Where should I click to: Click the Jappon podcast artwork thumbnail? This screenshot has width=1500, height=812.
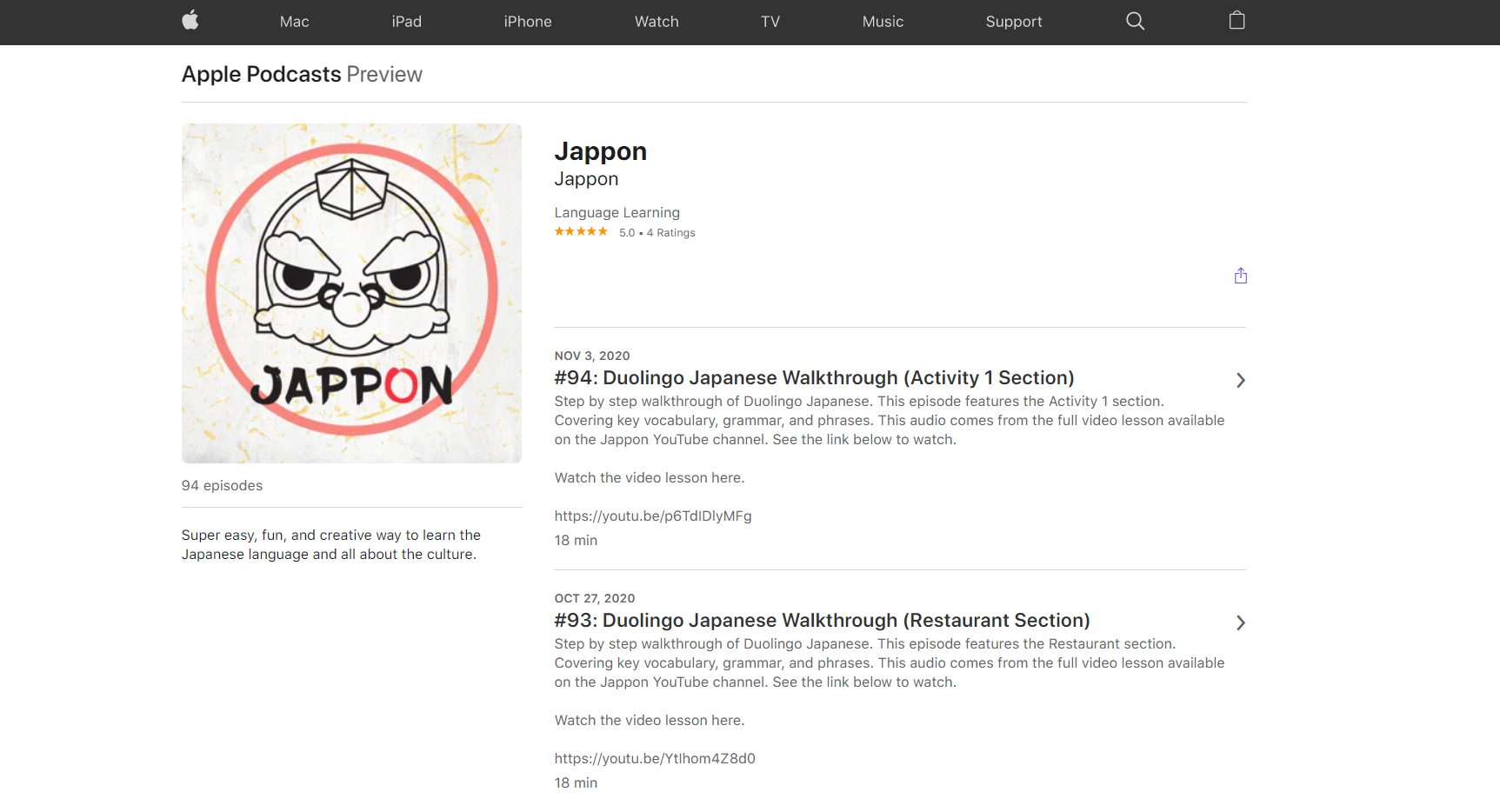[x=351, y=293]
